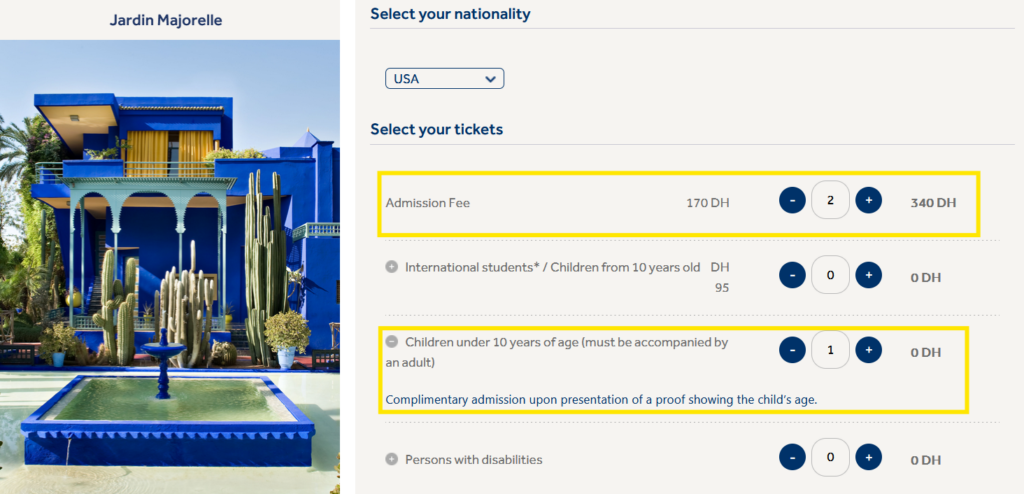Viewport: 1024px width, 494px height.
Task: Remove one International students ticket
Action: (x=792, y=275)
